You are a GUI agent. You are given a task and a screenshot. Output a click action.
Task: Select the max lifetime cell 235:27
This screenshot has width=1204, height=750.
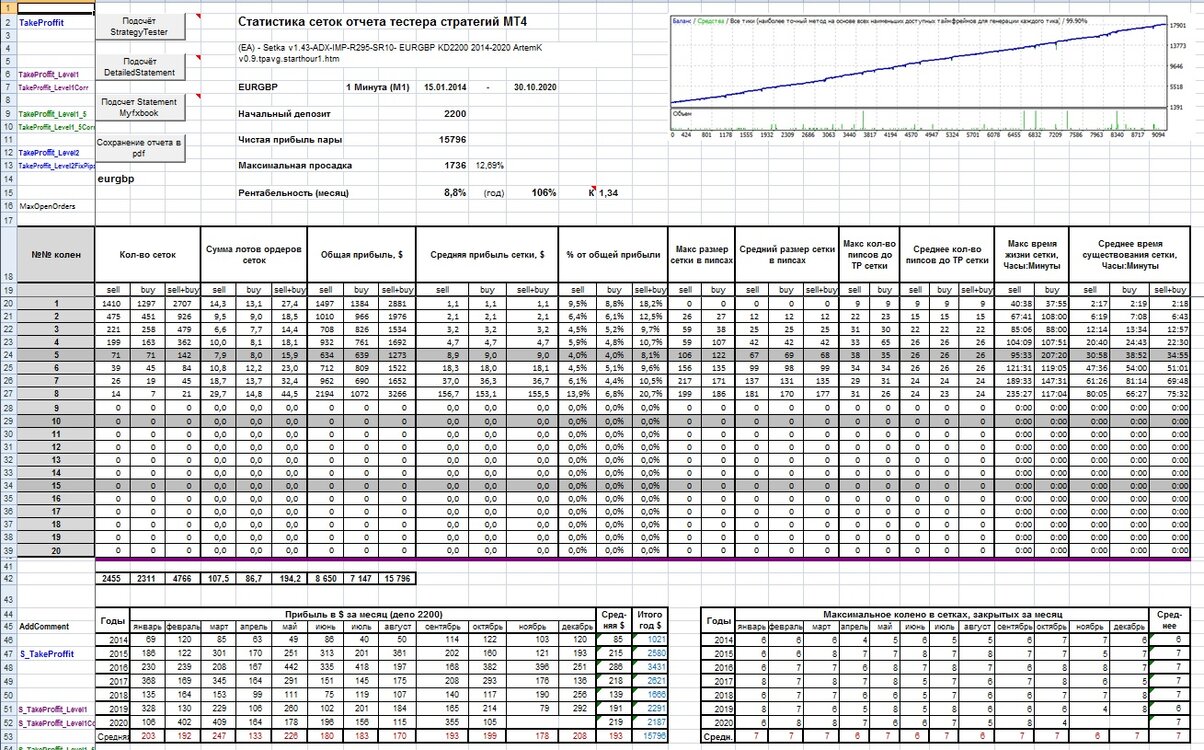[x=1014, y=393]
